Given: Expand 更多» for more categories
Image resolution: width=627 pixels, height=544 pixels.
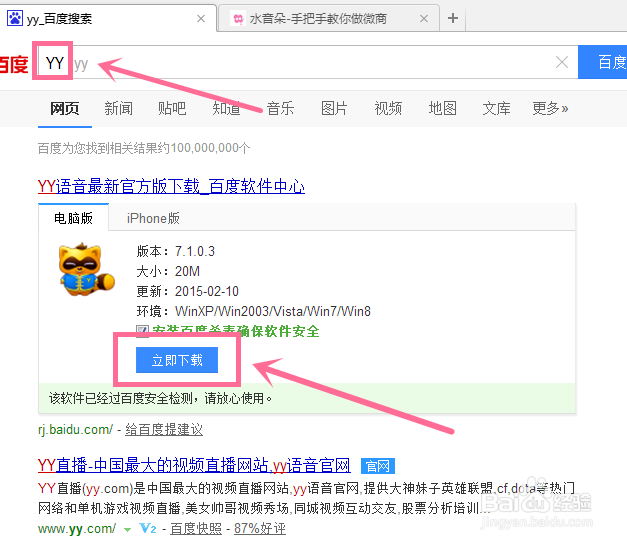Looking at the screenshot, I should [550, 108].
